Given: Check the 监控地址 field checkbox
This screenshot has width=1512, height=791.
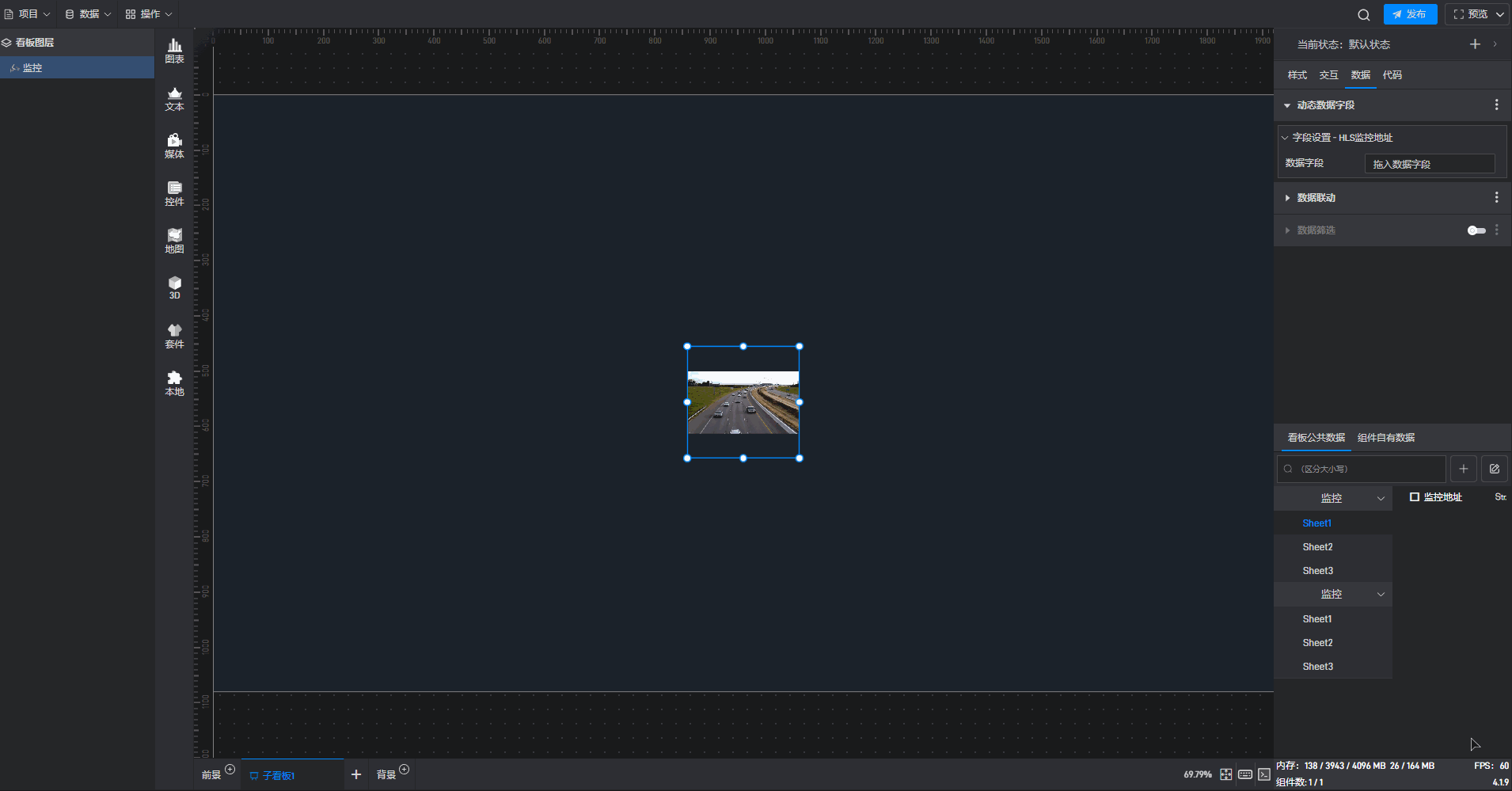Looking at the screenshot, I should pyautogui.click(x=1415, y=497).
